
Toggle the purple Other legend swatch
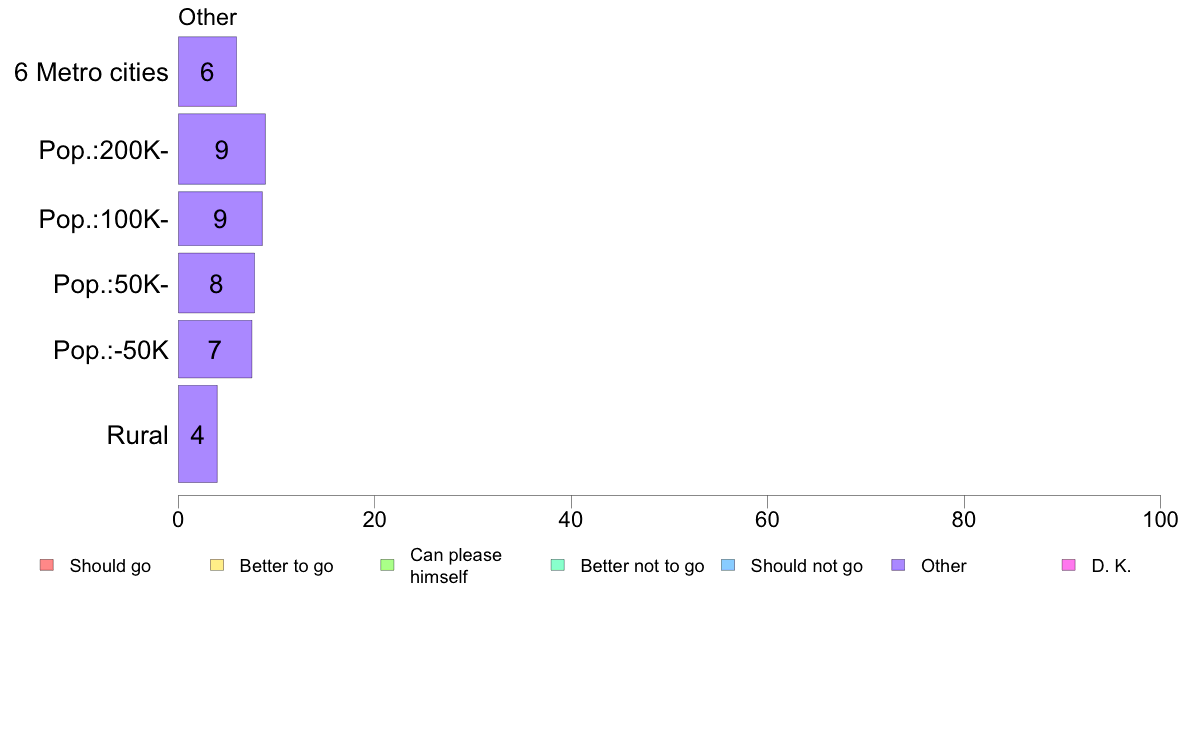[899, 565]
